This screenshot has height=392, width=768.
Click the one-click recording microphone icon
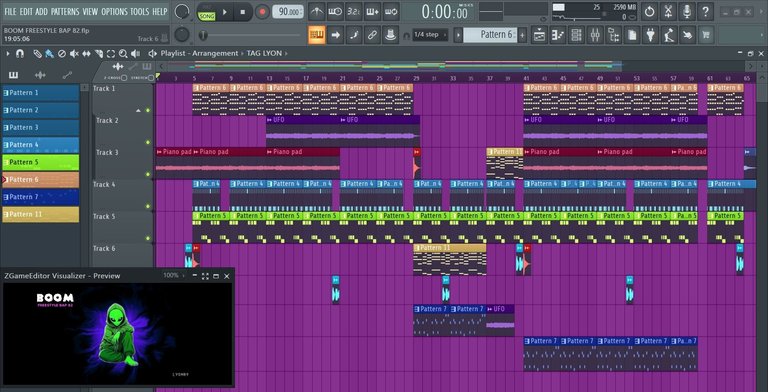pos(687,11)
